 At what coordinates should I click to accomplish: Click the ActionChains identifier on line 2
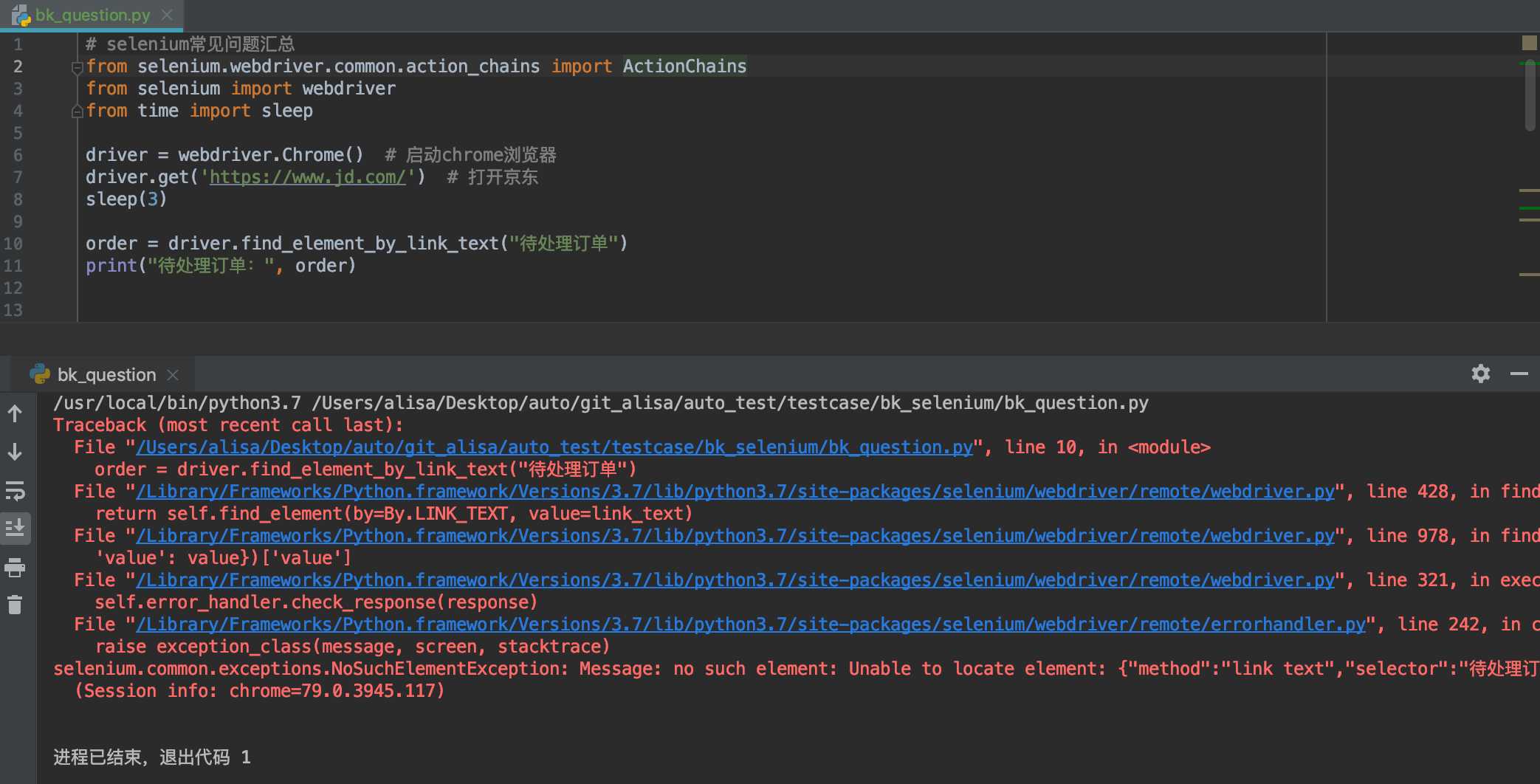tap(684, 66)
